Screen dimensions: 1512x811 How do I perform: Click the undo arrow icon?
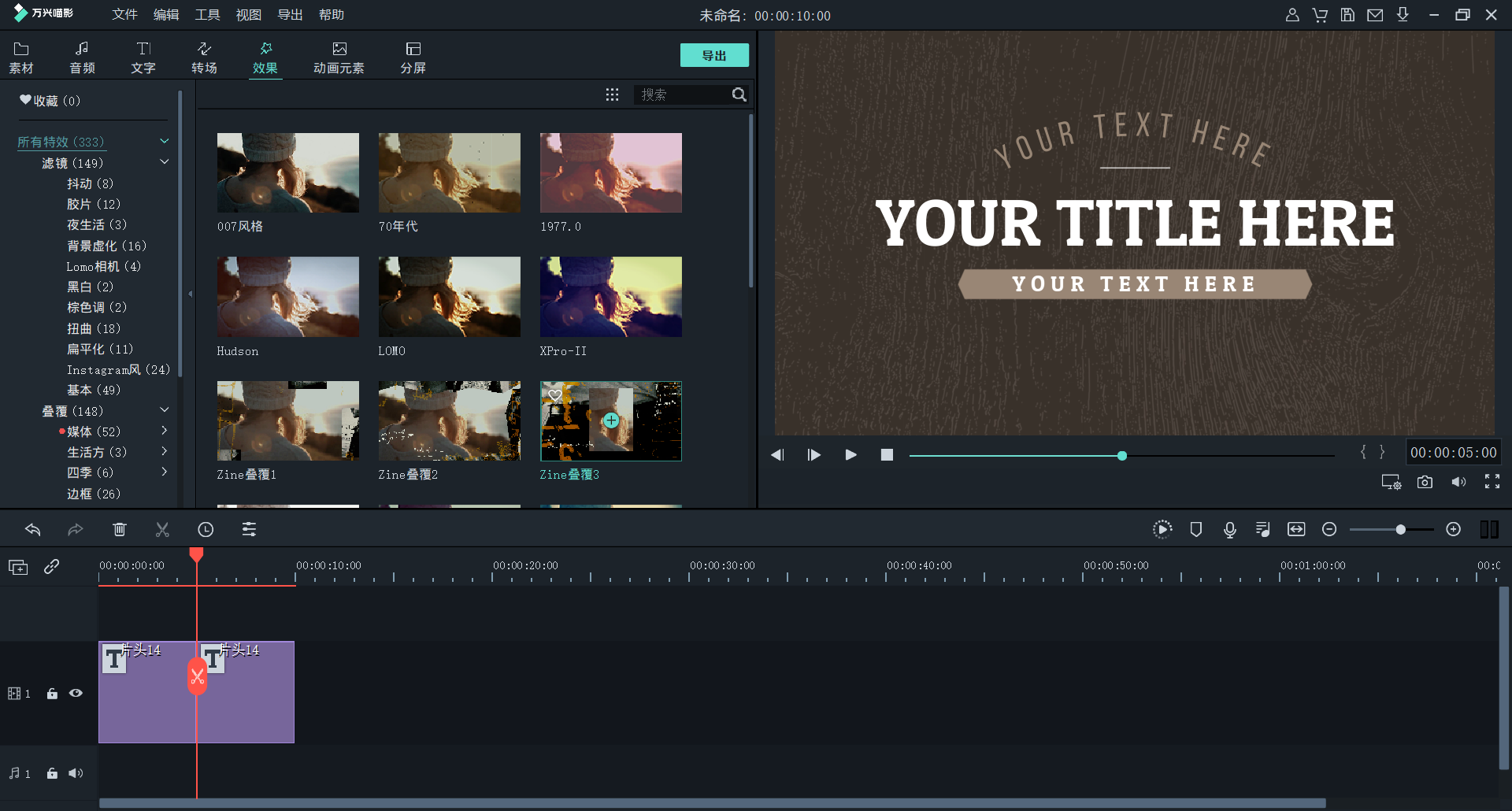[32, 530]
